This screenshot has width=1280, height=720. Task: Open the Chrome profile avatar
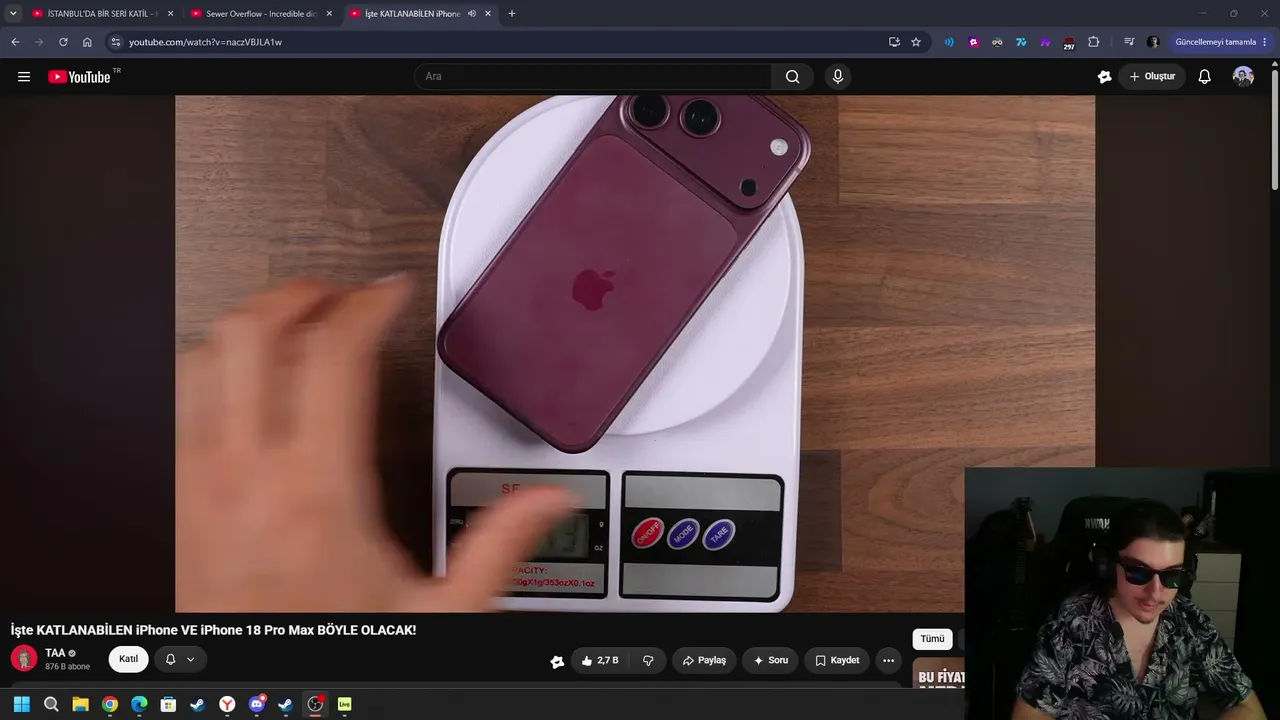pyautogui.click(x=1153, y=42)
